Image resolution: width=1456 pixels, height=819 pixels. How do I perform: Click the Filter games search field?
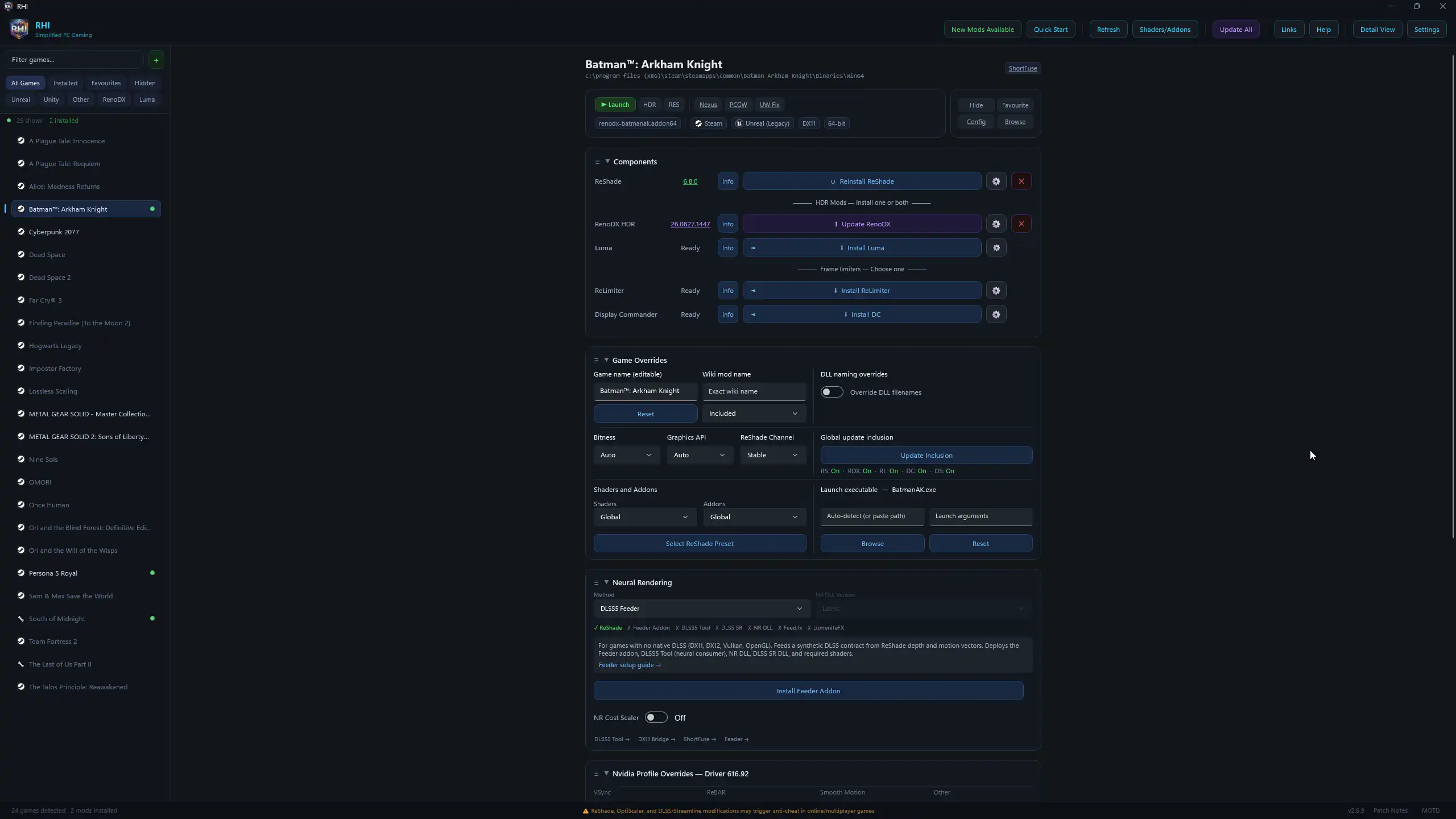pyautogui.click(x=75, y=60)
